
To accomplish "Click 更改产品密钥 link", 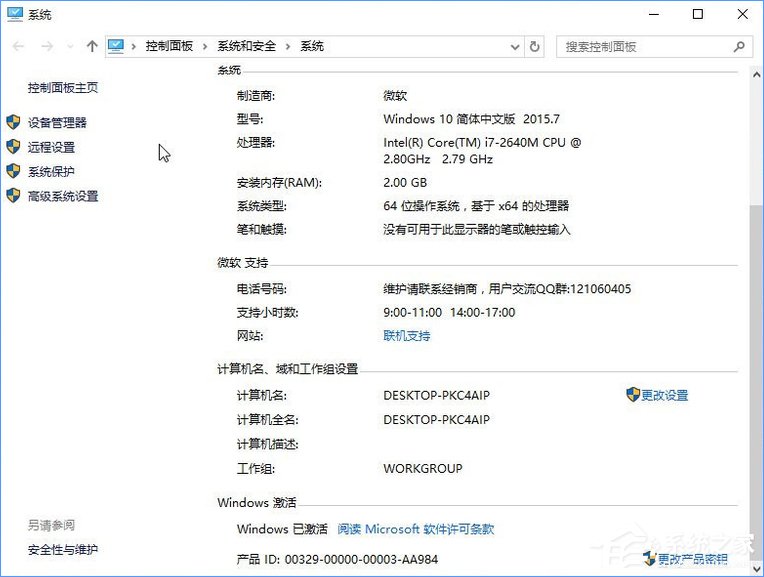I will (x=693, y=559).
